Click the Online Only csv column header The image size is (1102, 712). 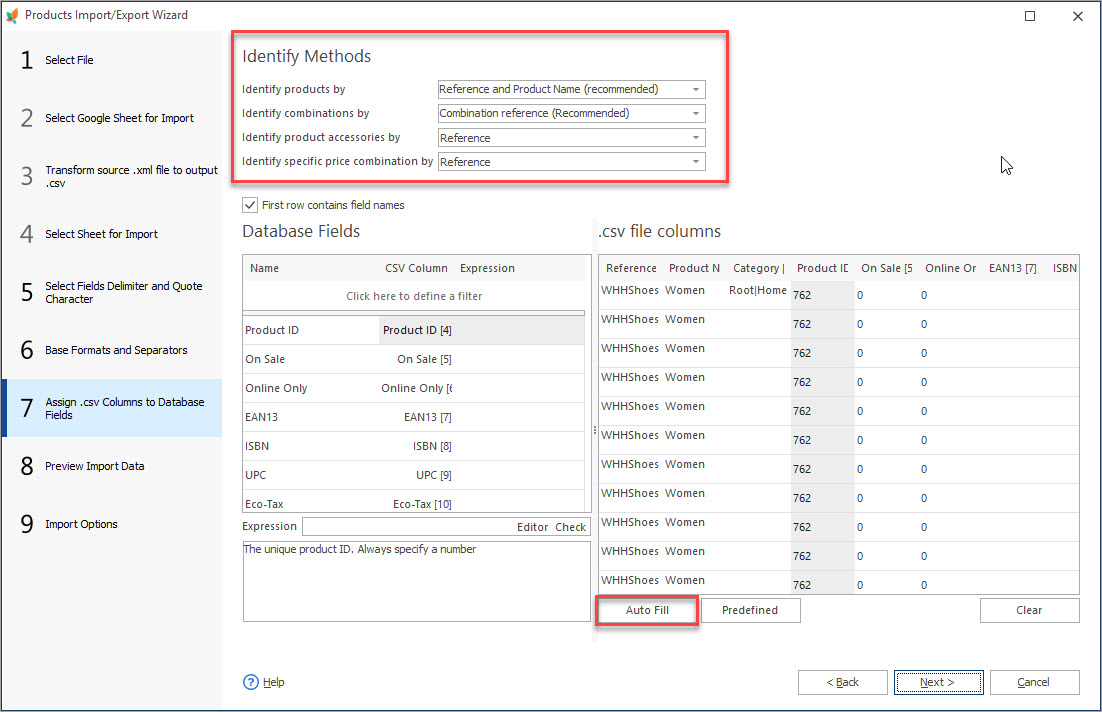coord(950,268)
